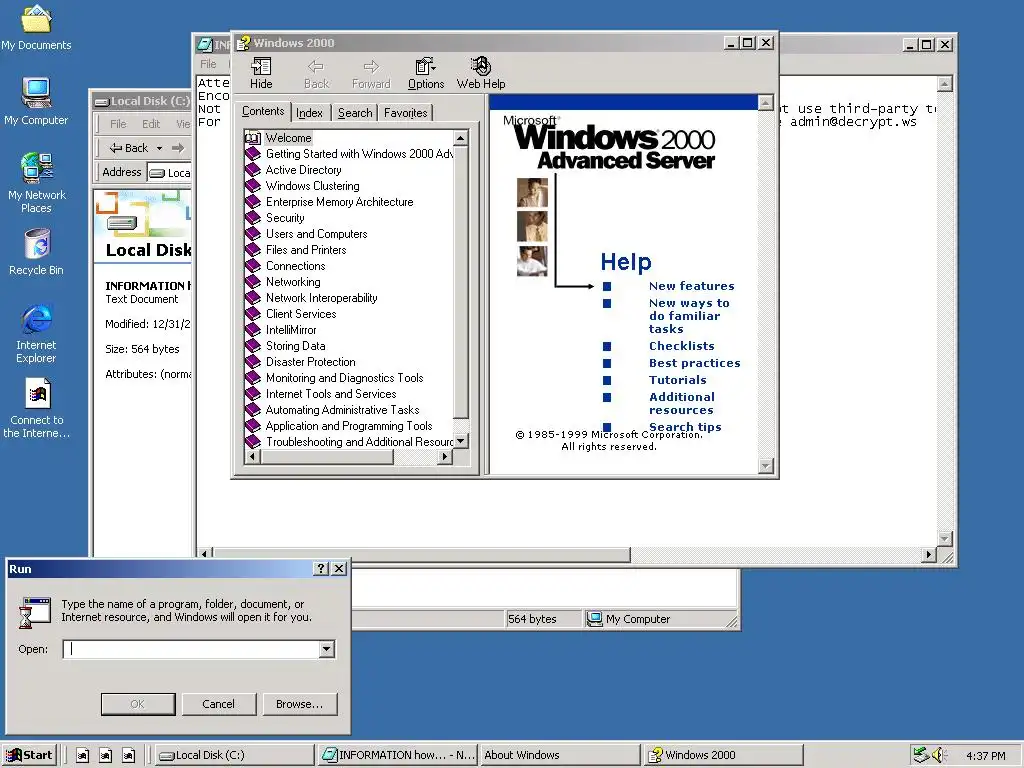
Task: Click the Start button
Action: click(x=30, y=755)
